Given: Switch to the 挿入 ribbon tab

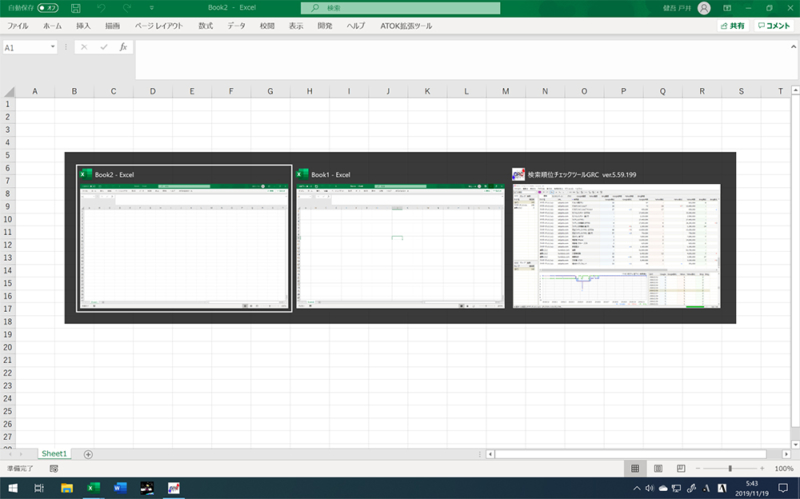Looking at the screenshot, I should tap(83, 26).
